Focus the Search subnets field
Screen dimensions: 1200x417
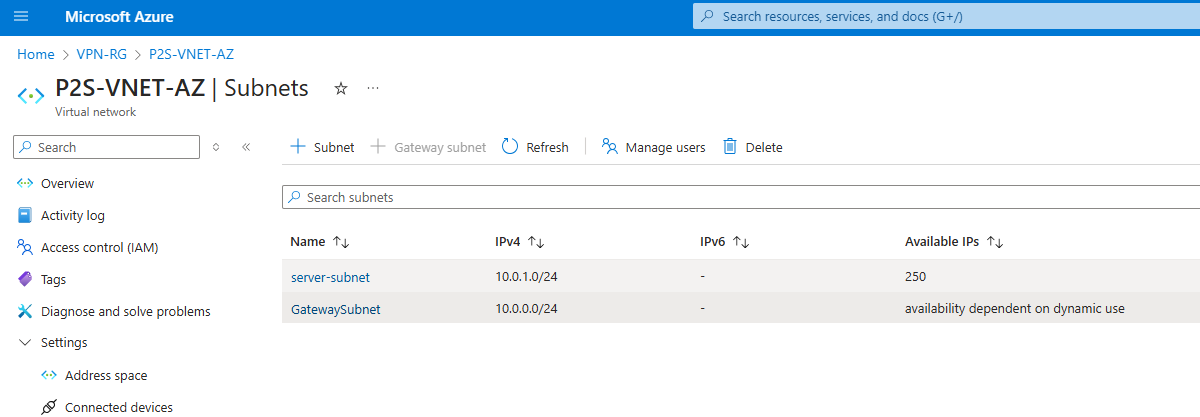pos(741,197)
